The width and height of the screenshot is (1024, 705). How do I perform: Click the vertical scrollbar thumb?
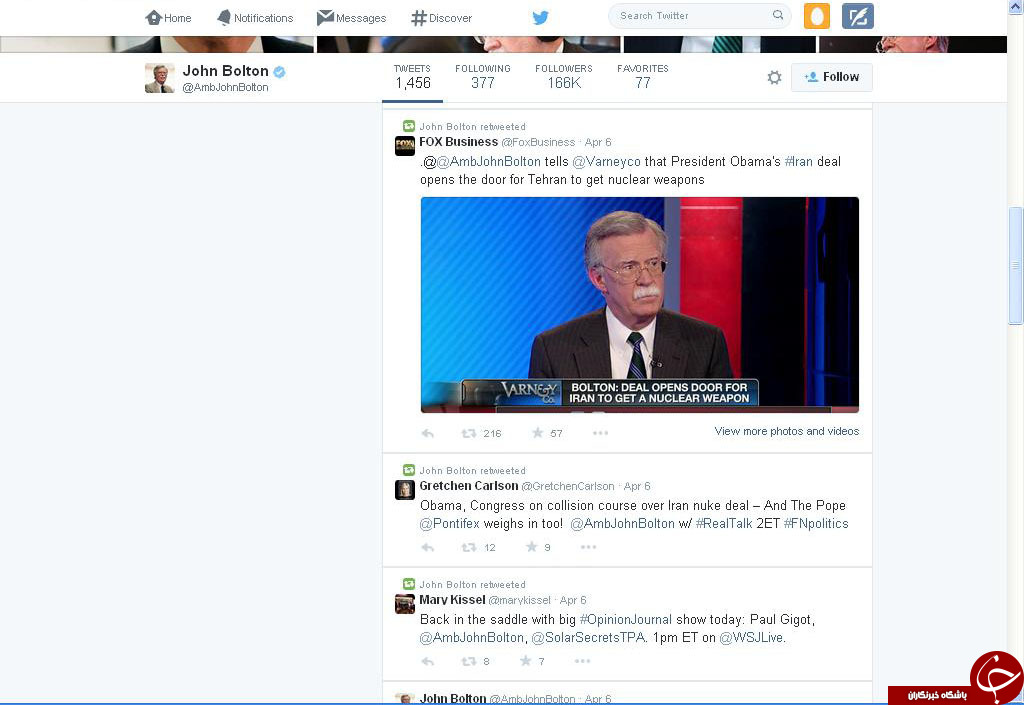coord(1016,265)
